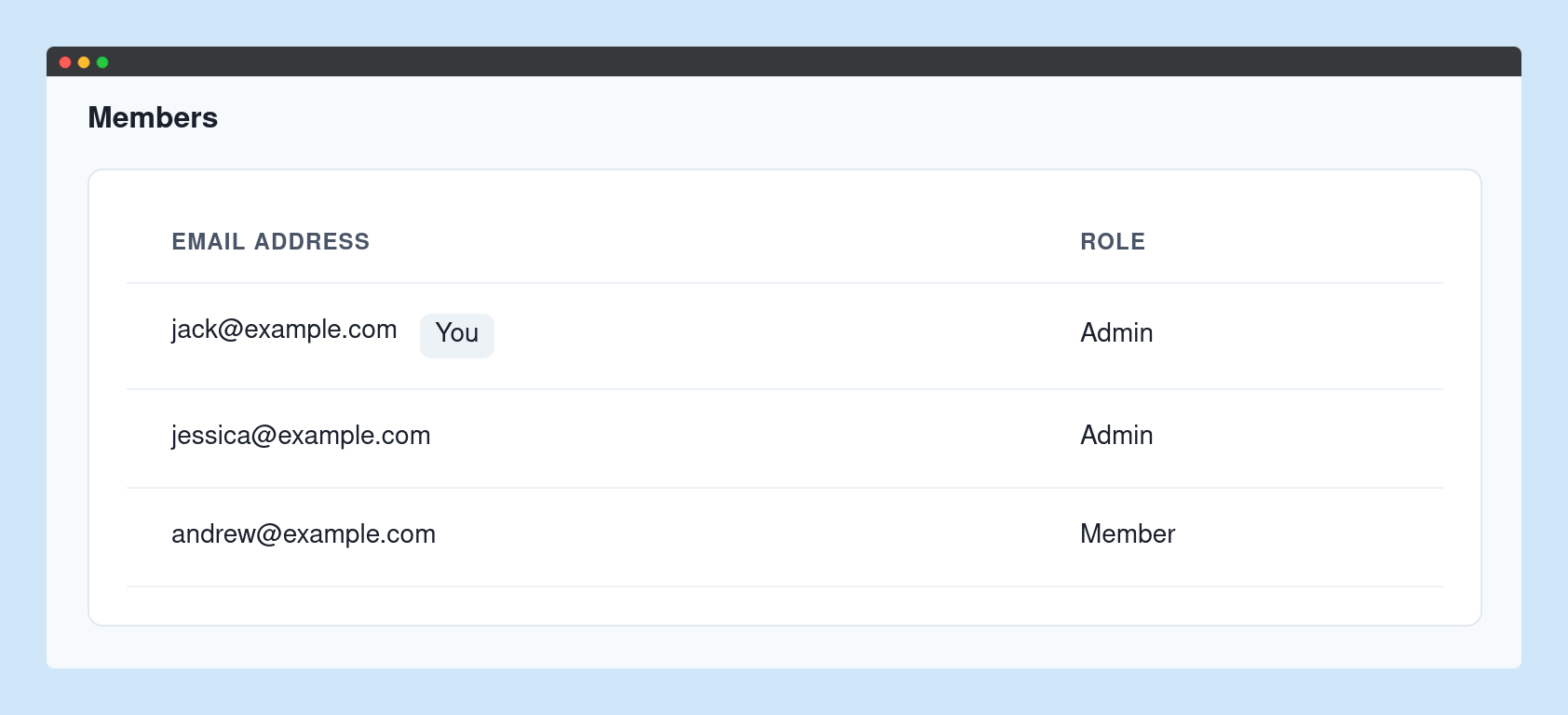Click blank space between jack's badge and role
1568x715 pixels.
click(x=782, y=335)
